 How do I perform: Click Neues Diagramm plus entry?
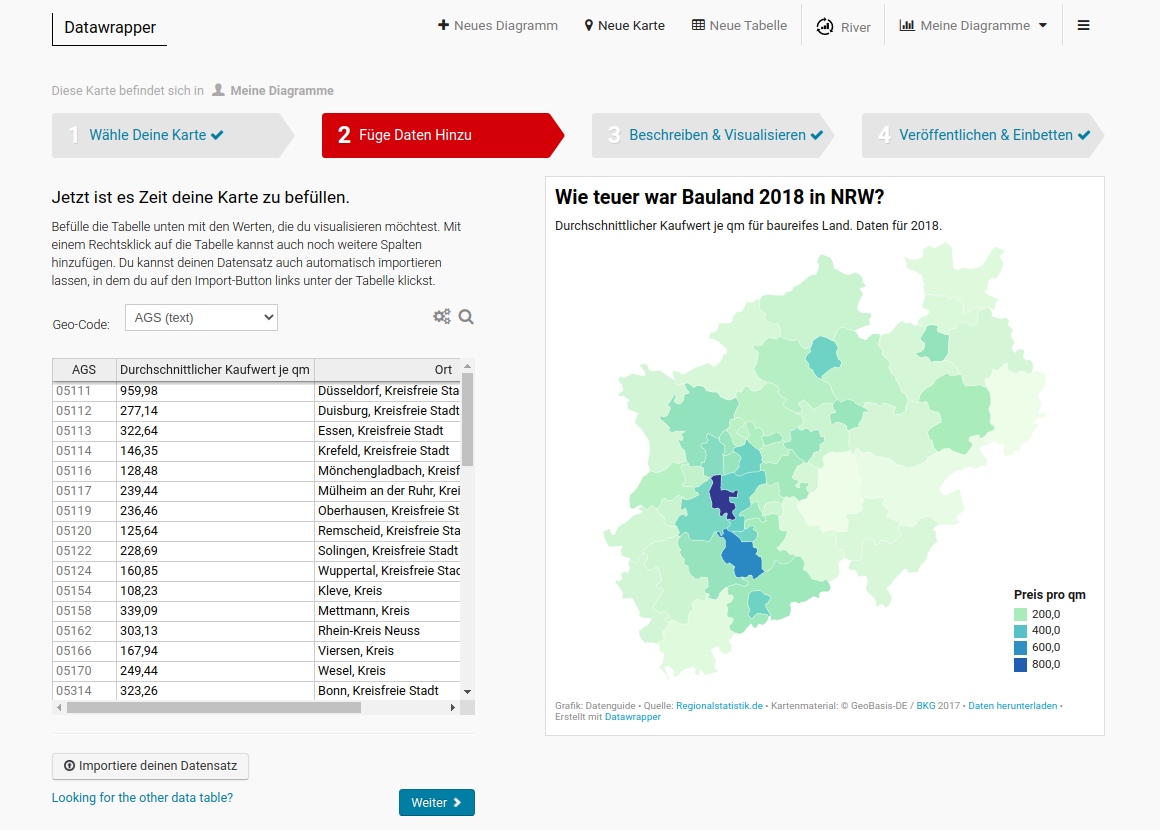[x=498, y=26]
